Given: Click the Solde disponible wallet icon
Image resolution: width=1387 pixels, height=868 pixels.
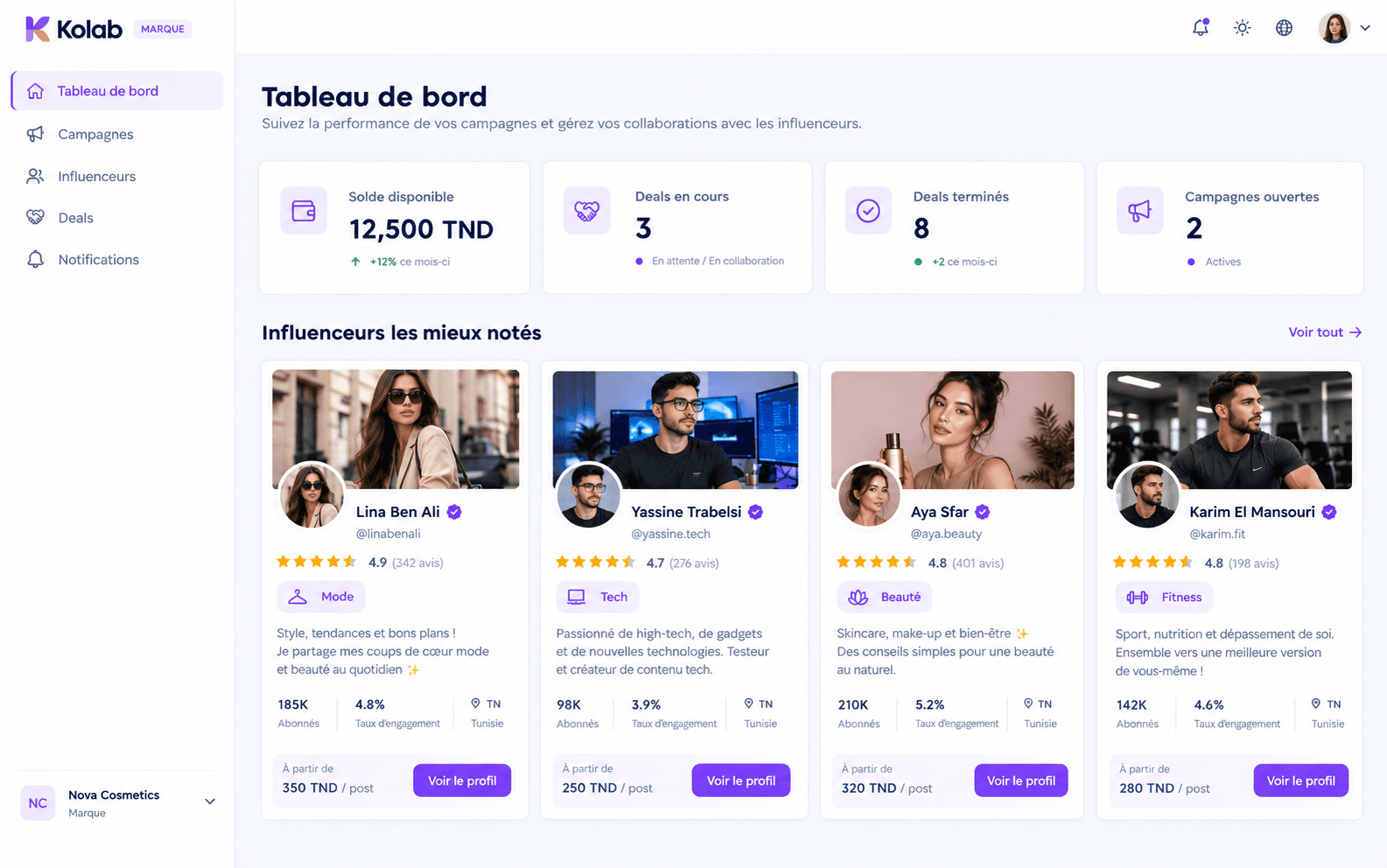Looking at the screenshot, I should tap(304, 211).
